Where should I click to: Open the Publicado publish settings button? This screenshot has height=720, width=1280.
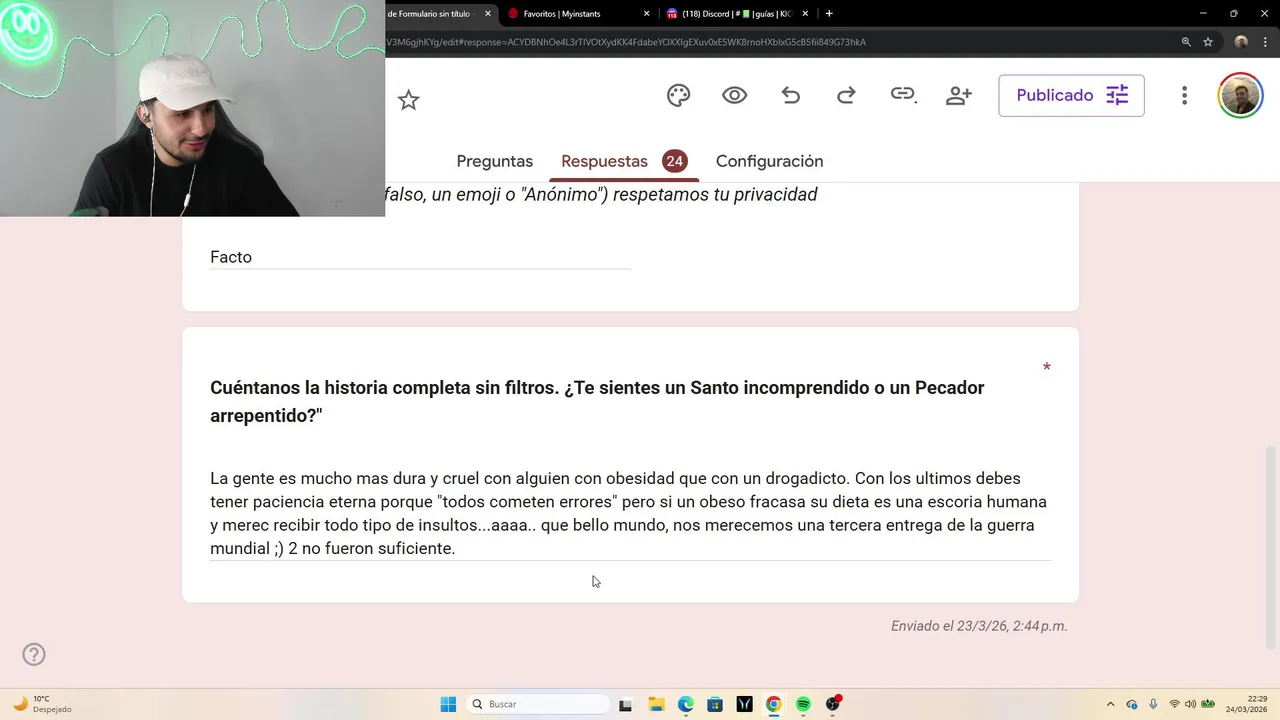pos(1071,95)
